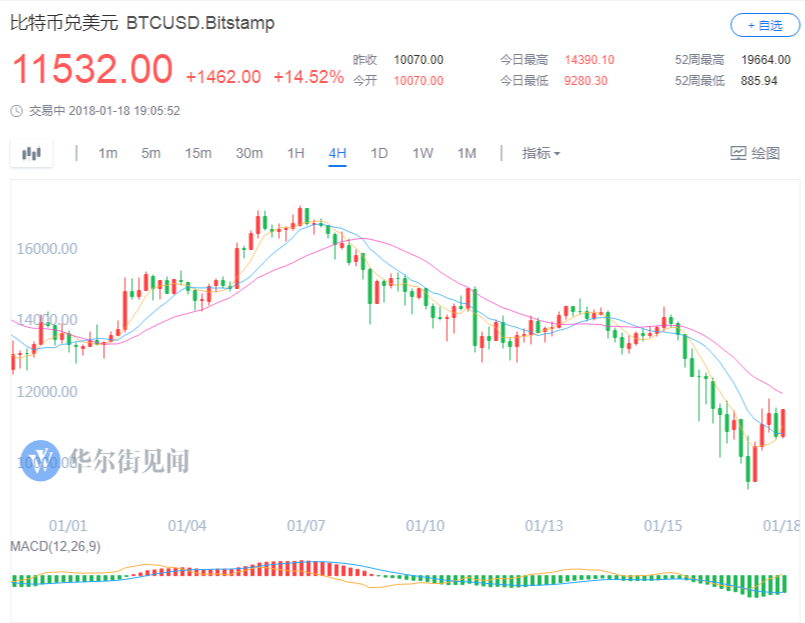The image size is (805, 623).
Task: Switch to 30m timeframe
Action: [x=249, y=153]
